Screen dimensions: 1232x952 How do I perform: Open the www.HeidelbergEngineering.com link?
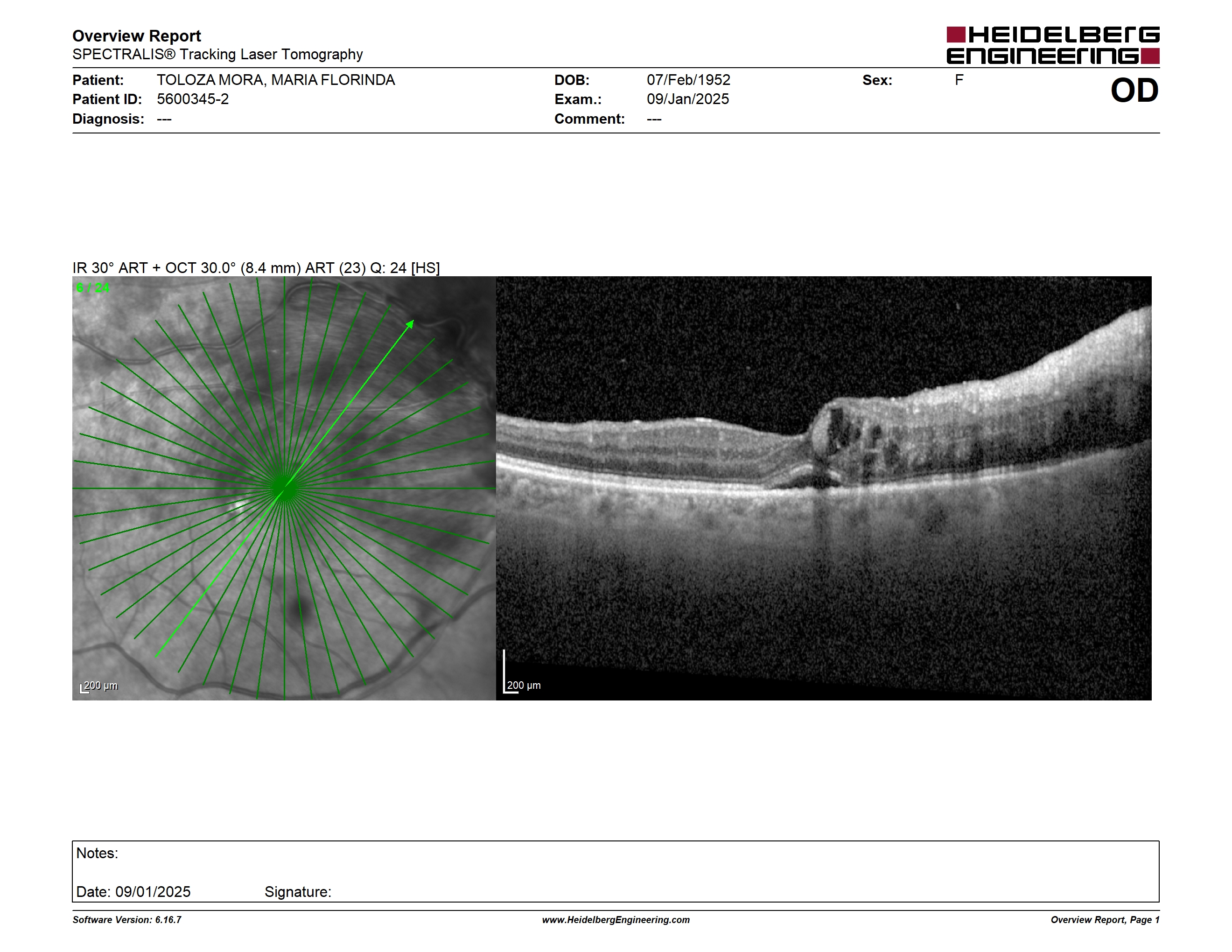[x=616, y=920]
